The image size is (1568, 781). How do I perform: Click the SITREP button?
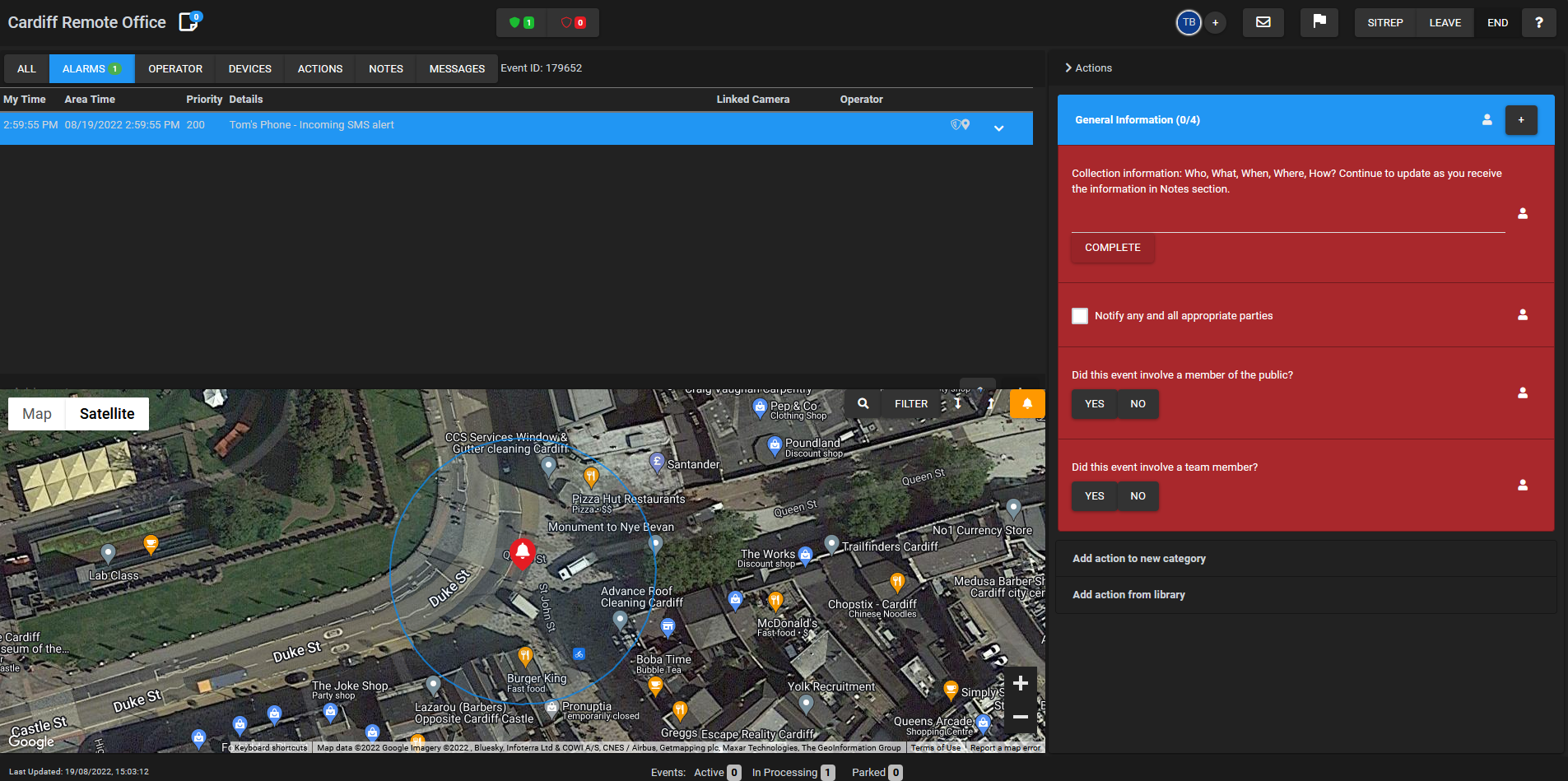pyautogui.click(x=1385, y=22)
